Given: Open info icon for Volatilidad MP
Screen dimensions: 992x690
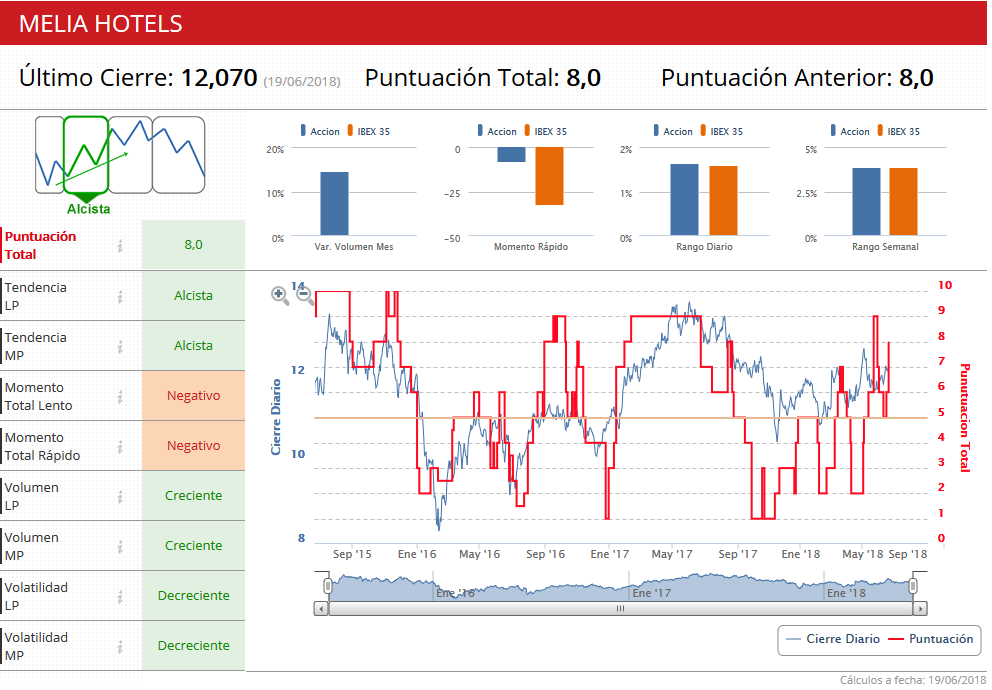Looking at the screenshot, I should click(120, 646).
